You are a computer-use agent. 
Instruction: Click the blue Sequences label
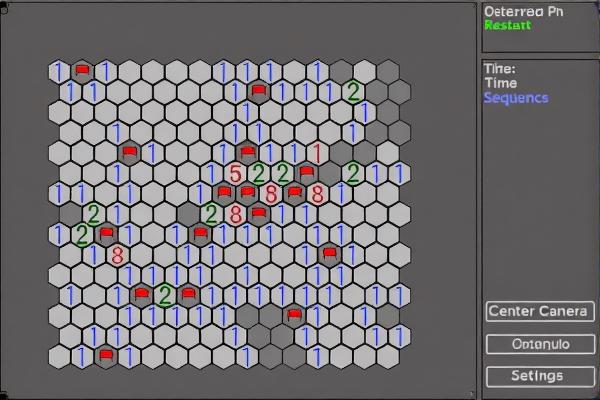pos(515,98)
